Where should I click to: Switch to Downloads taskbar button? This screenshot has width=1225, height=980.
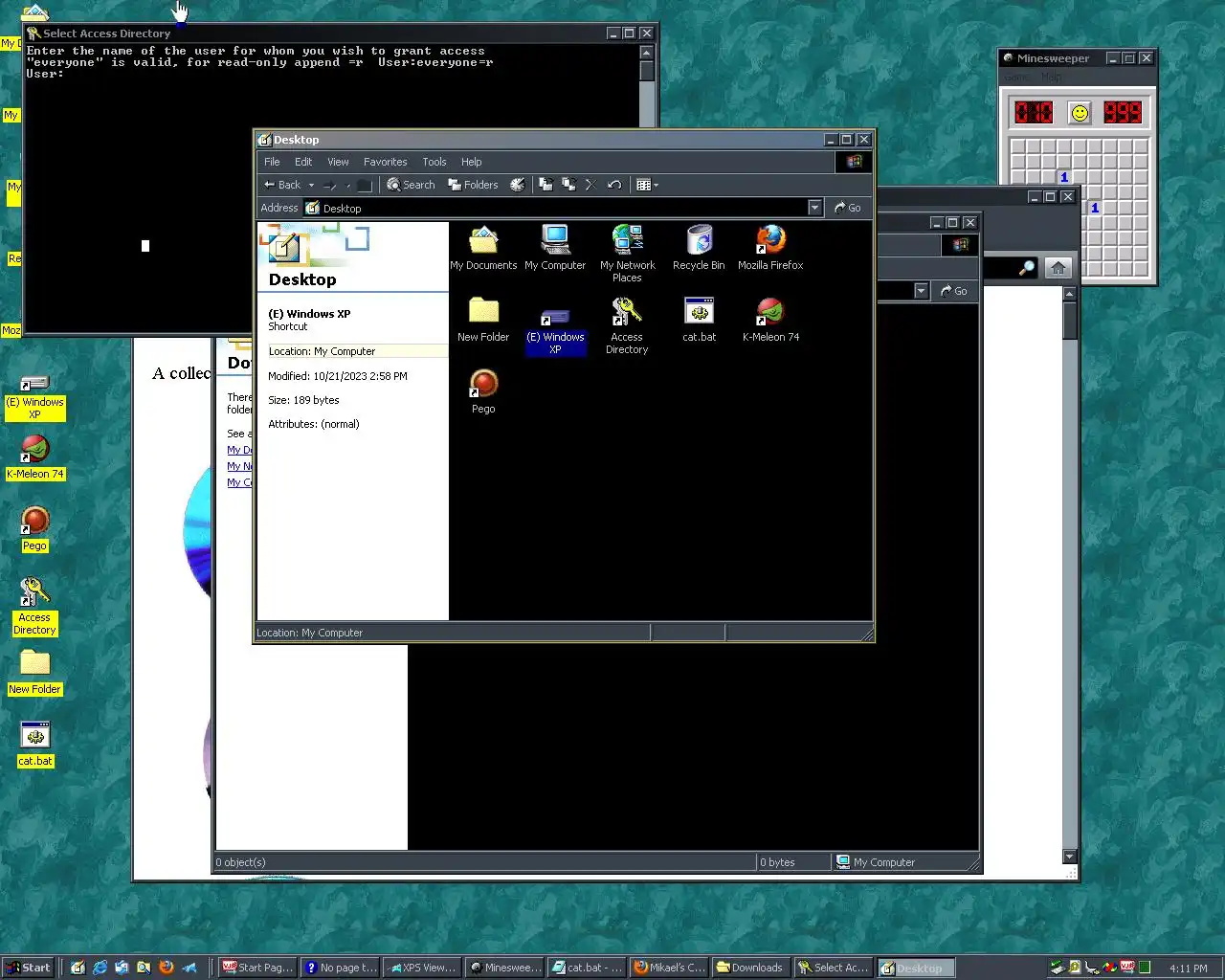(752, 968)
